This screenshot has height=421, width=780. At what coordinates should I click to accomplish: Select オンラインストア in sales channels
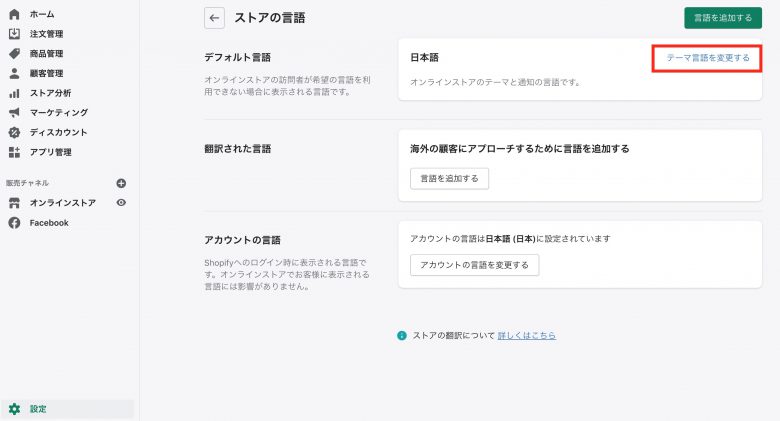point(63,203)
